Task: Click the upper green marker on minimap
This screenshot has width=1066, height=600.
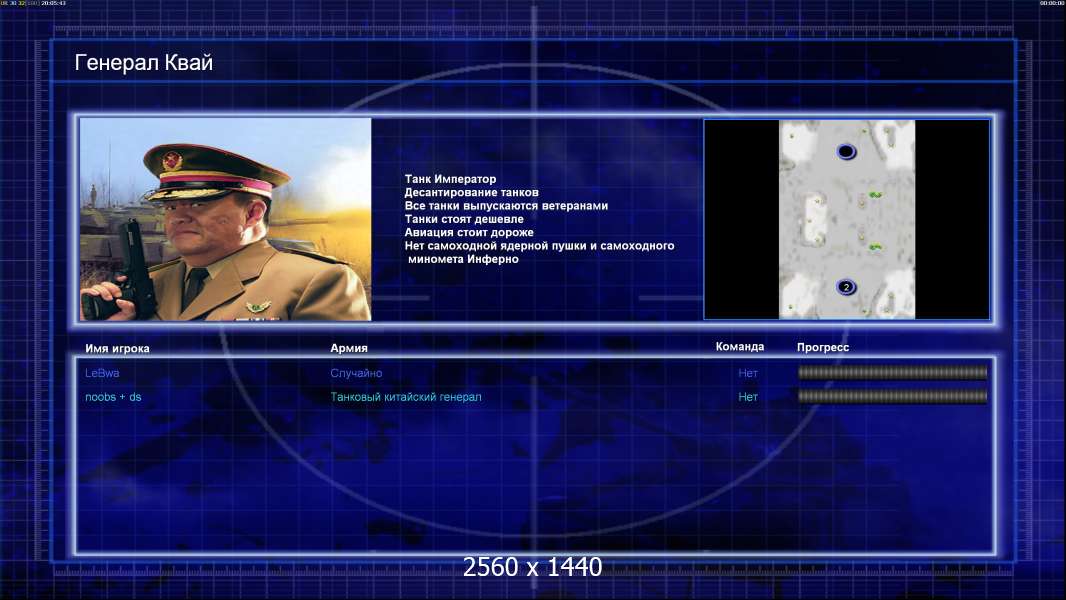Action: click(876, 195)
